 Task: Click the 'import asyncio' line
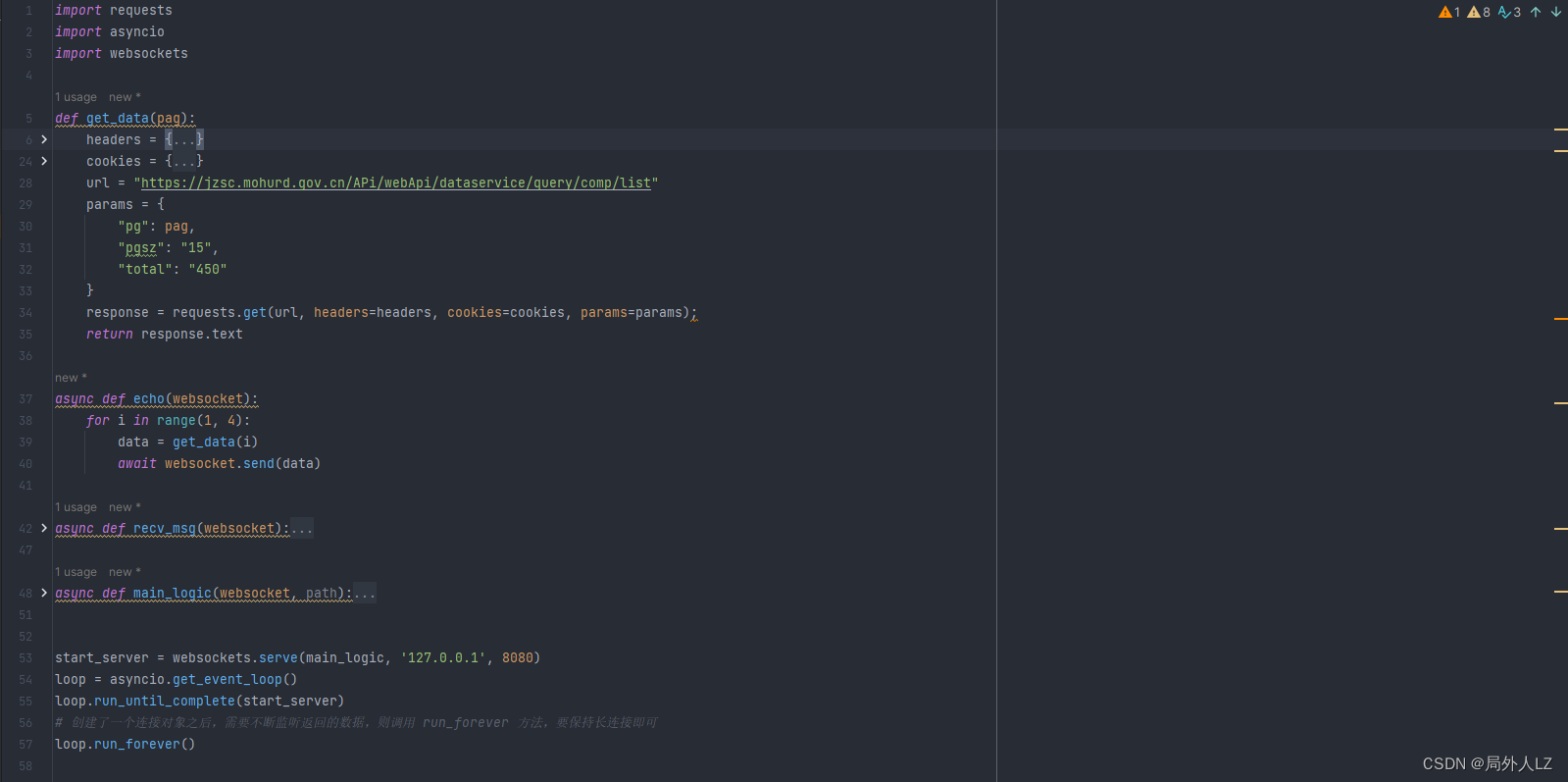click(x=110, y=31)
